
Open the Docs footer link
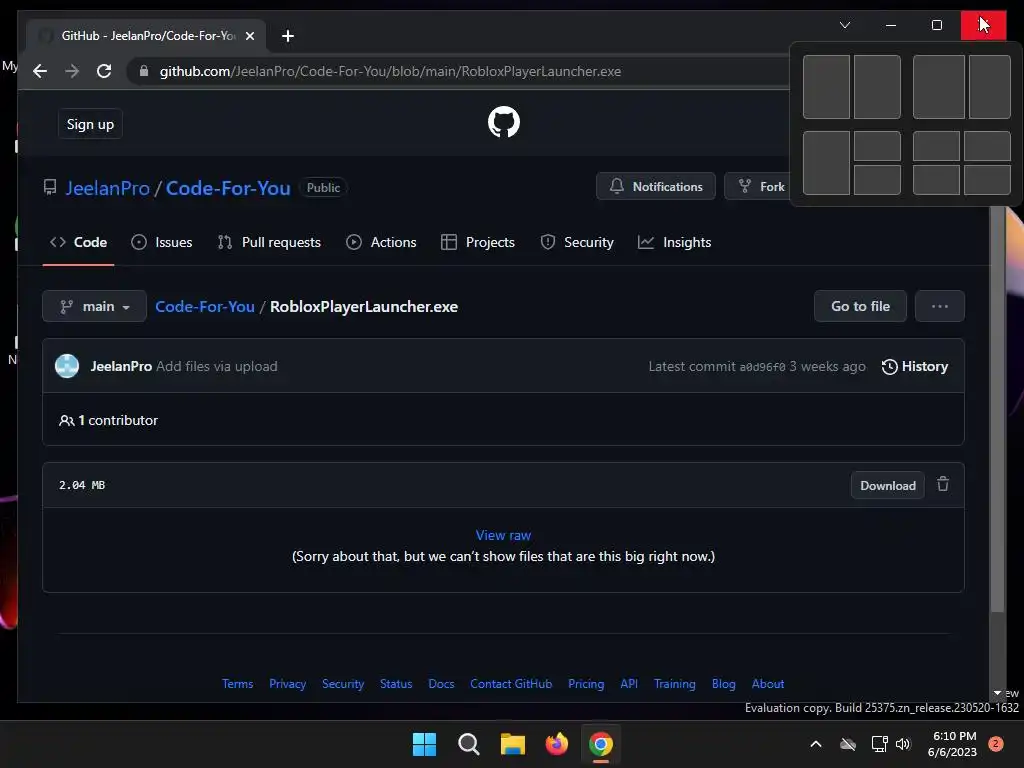(441, 684)
